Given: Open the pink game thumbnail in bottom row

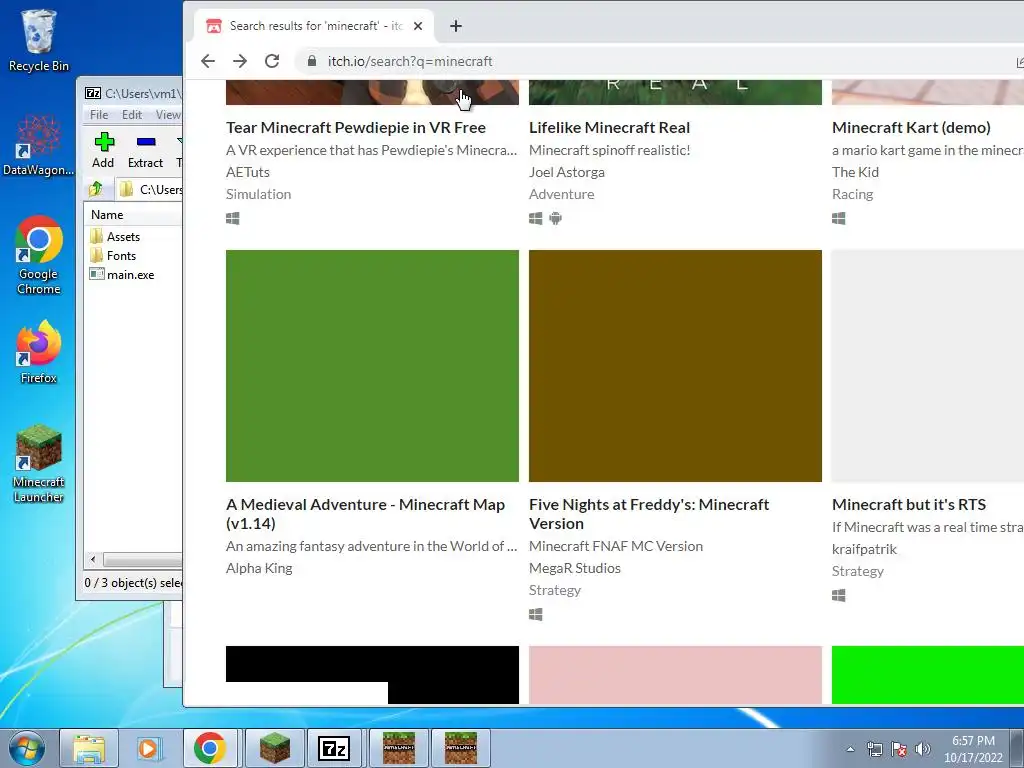Looking at the screenshot, I should (675, 675).
